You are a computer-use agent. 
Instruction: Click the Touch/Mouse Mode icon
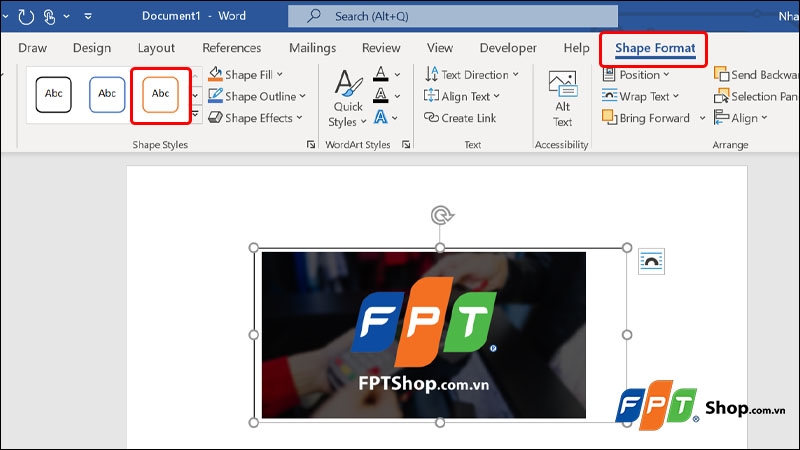tap(49, 17)
